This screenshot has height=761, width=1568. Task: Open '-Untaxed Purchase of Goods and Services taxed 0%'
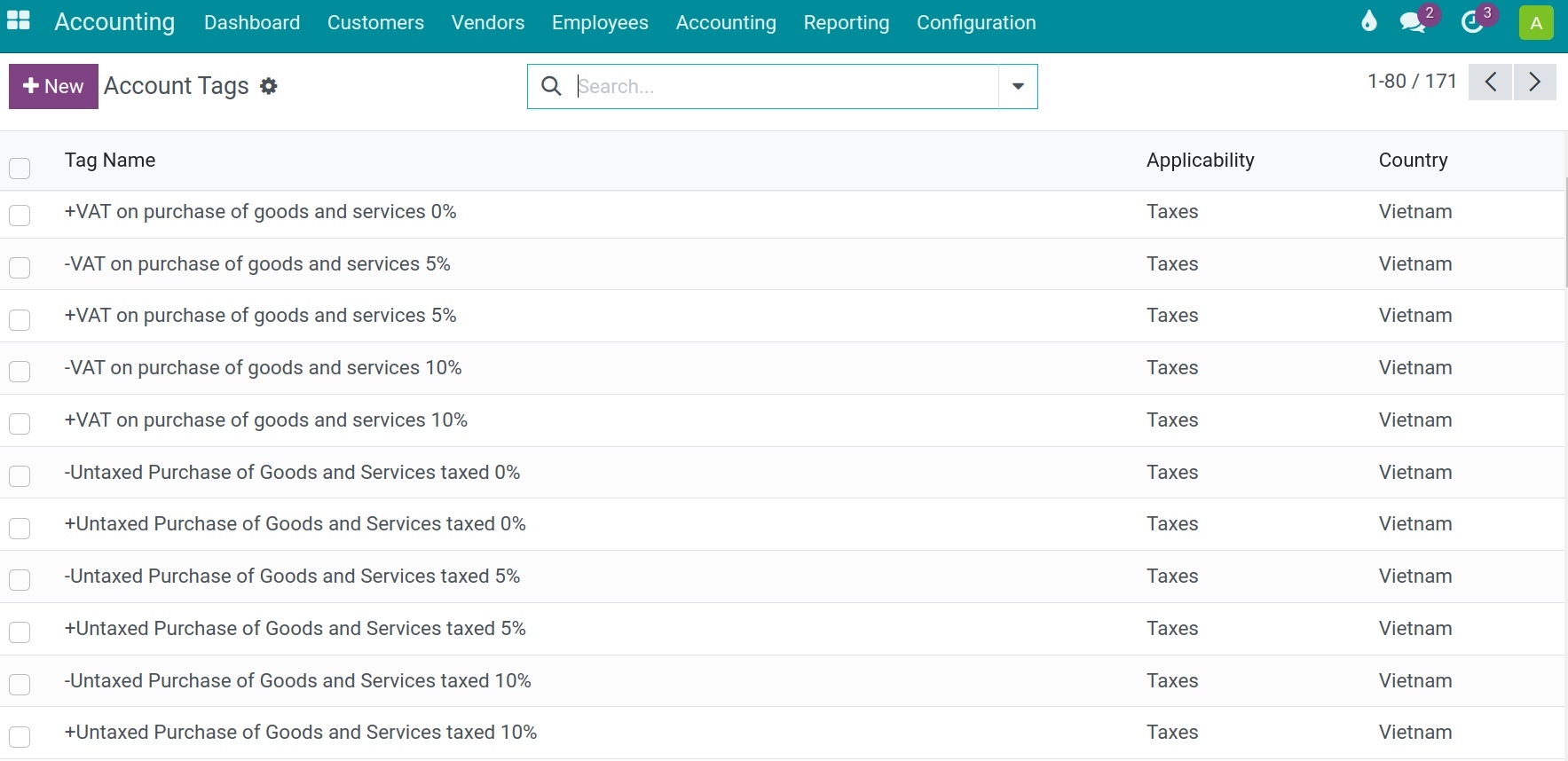292,473
